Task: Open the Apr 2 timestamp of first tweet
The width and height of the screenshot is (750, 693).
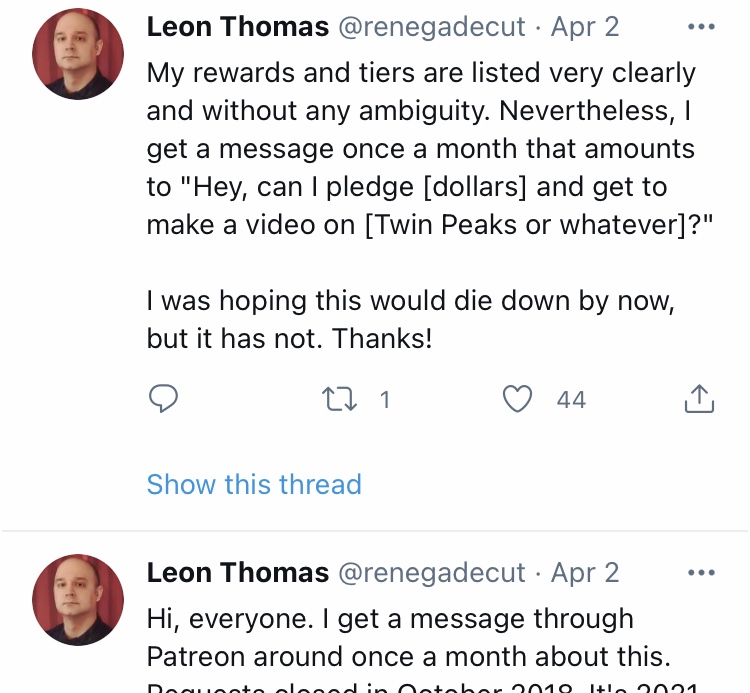Action: [585, 27]
